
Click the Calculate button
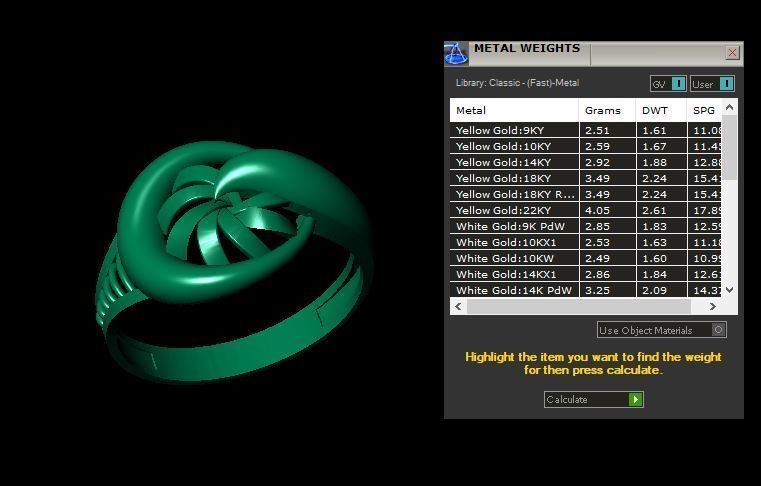[x=594, y=400]
